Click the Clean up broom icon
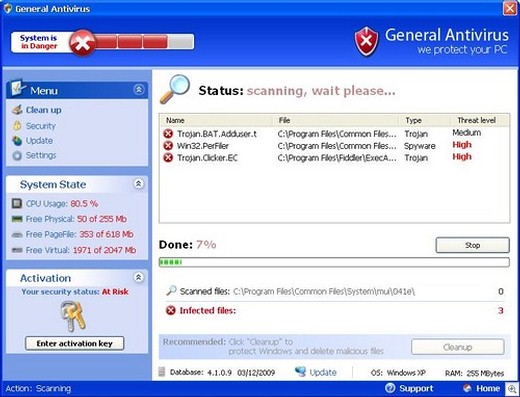 click(17, 110)
